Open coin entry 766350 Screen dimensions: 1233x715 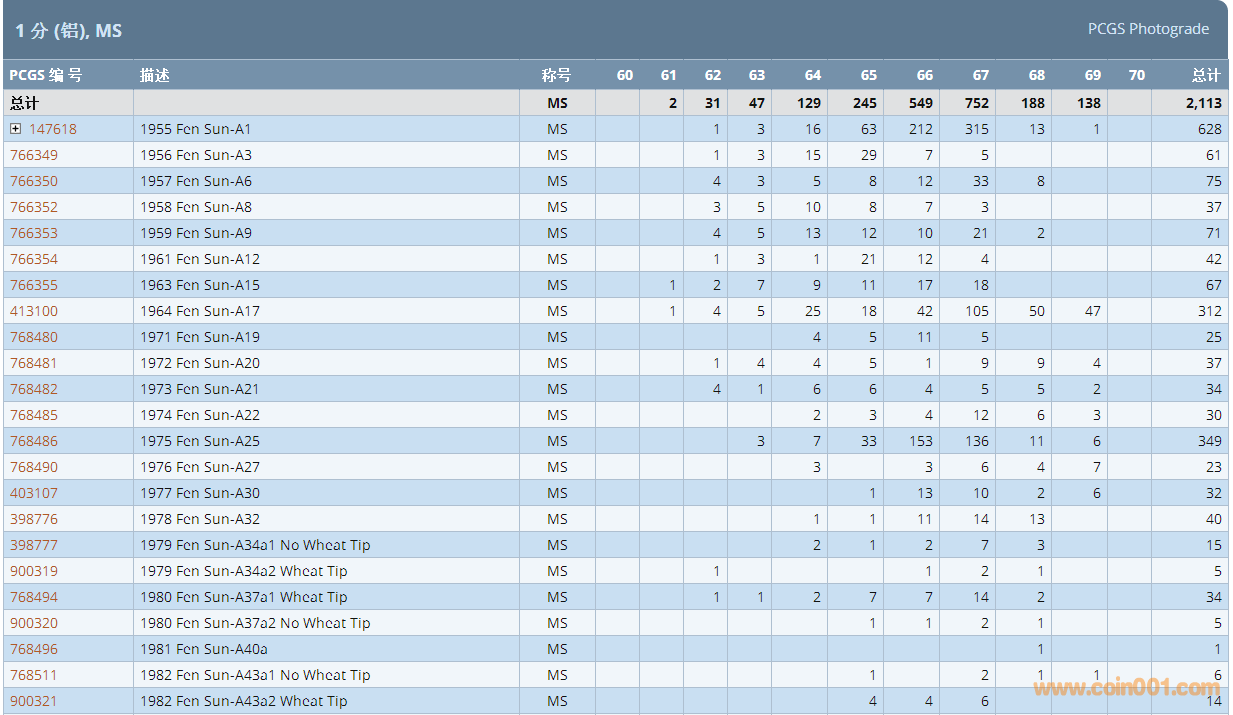[x=34, y=181]
